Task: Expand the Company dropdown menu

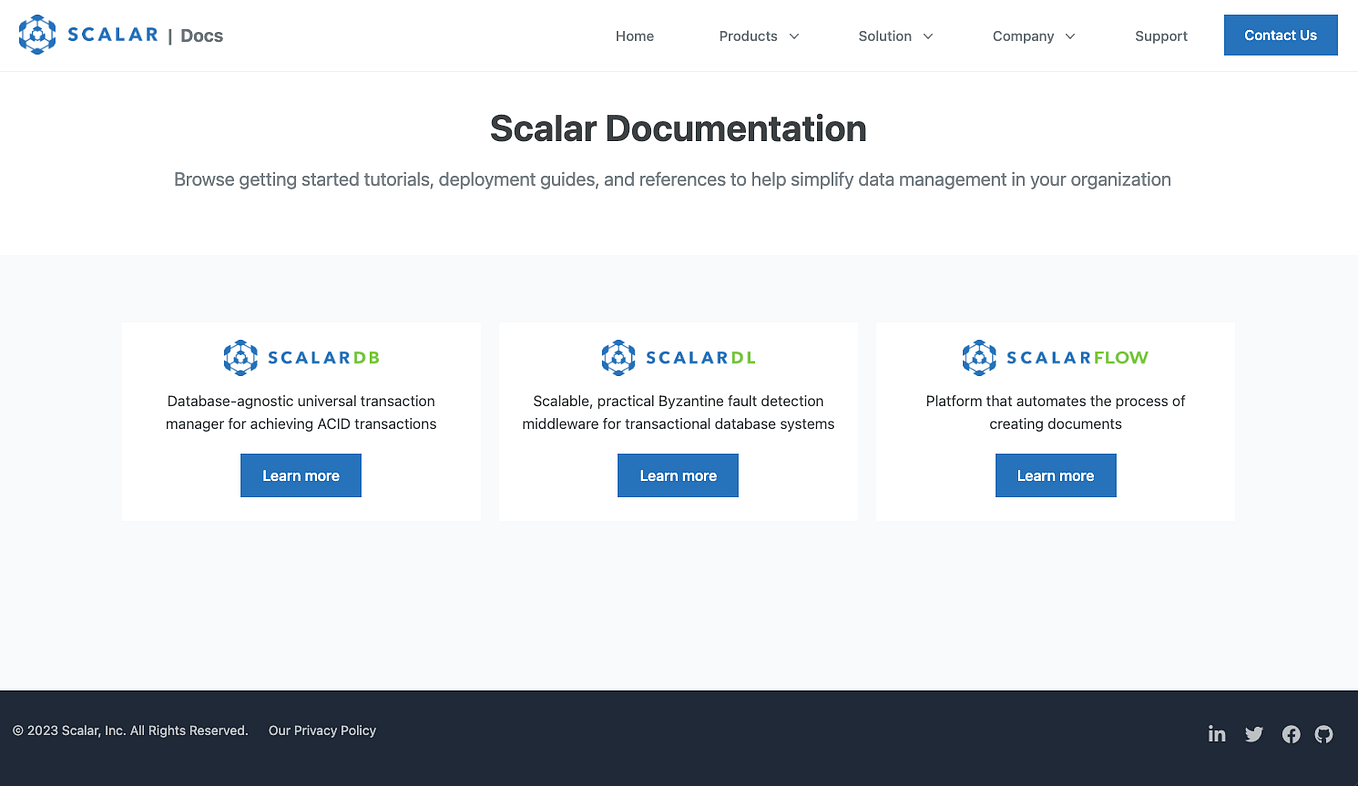Action: [x=1033, y=35]
